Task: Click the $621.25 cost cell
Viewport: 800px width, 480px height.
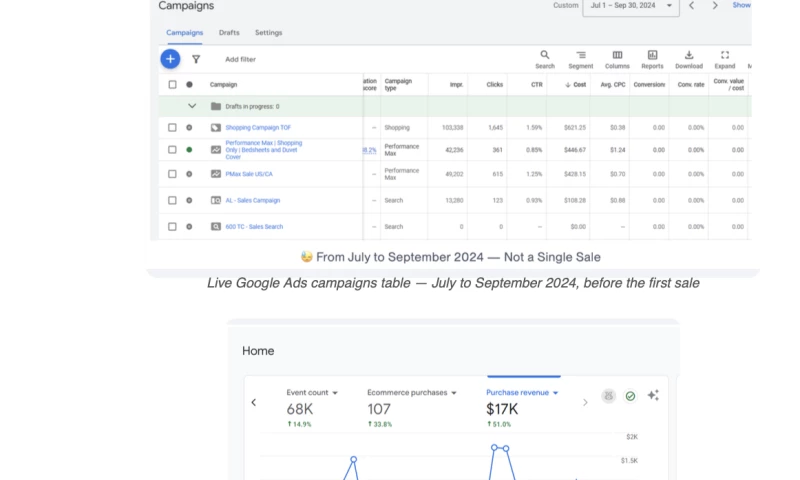Action: [575, 128]
